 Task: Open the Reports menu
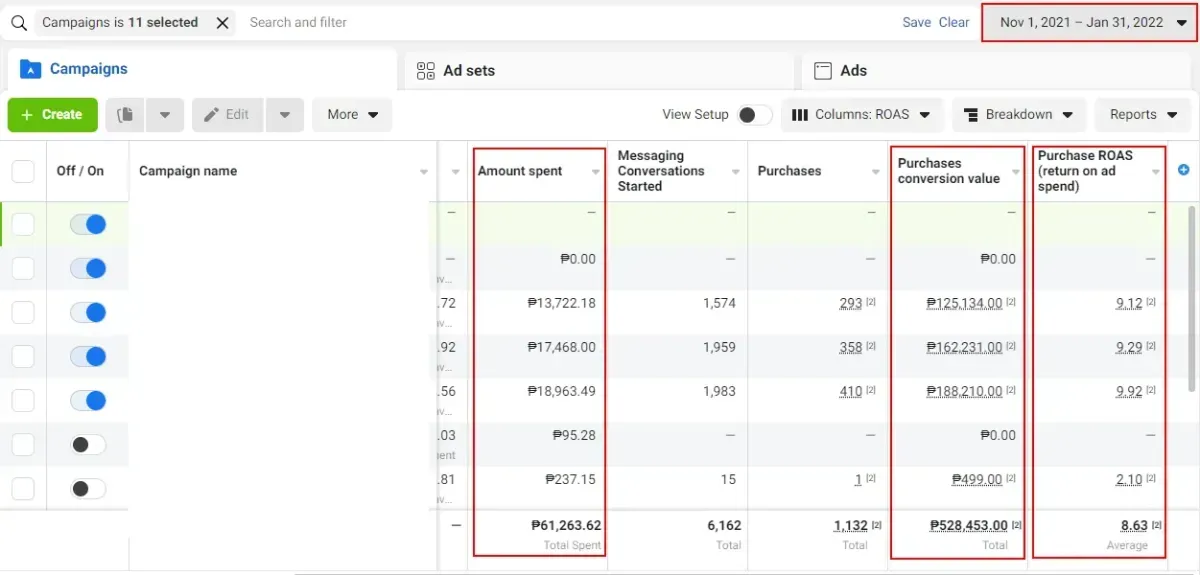pos(1143,115)
